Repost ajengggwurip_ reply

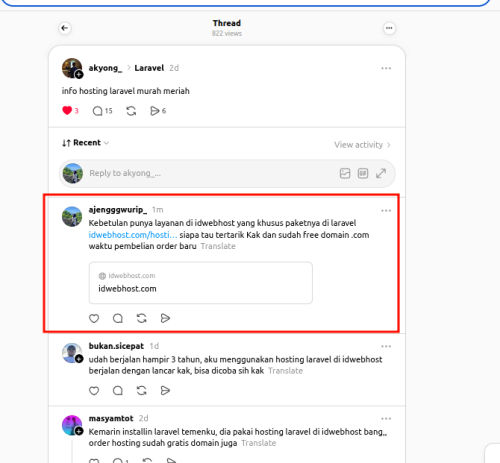tap(142, 318)
